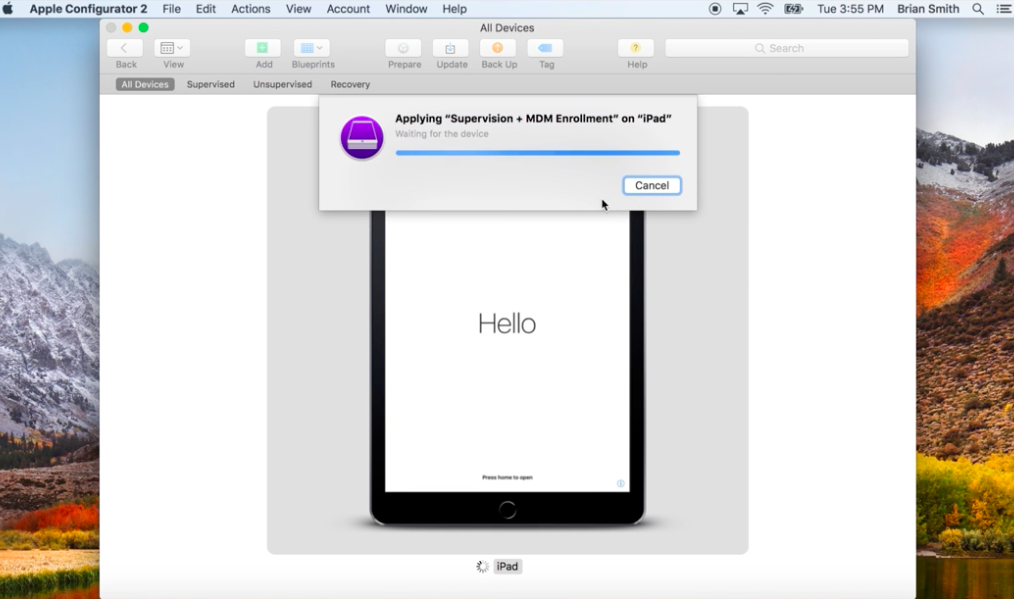This screenshot has height=599, width=1014.
Task: Open the Apple Configurator 2 menu
Action: 88,9
